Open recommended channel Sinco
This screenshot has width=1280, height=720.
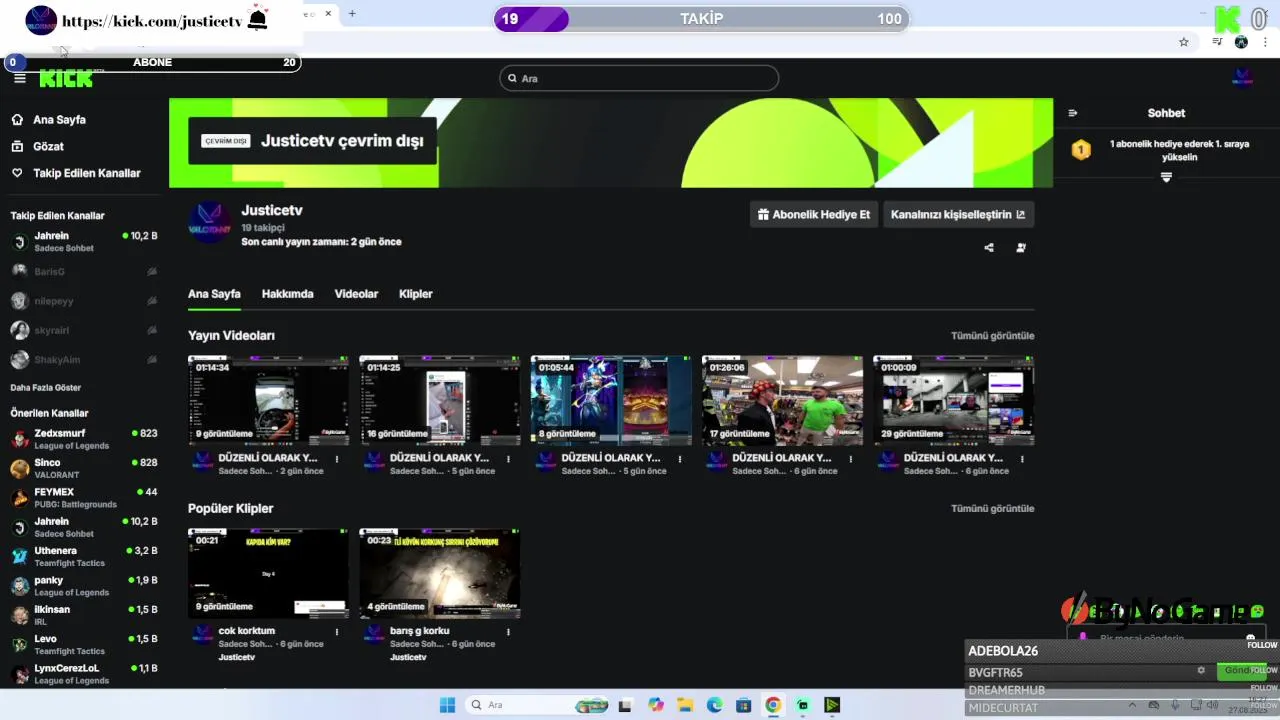click(x=84, y=468)
